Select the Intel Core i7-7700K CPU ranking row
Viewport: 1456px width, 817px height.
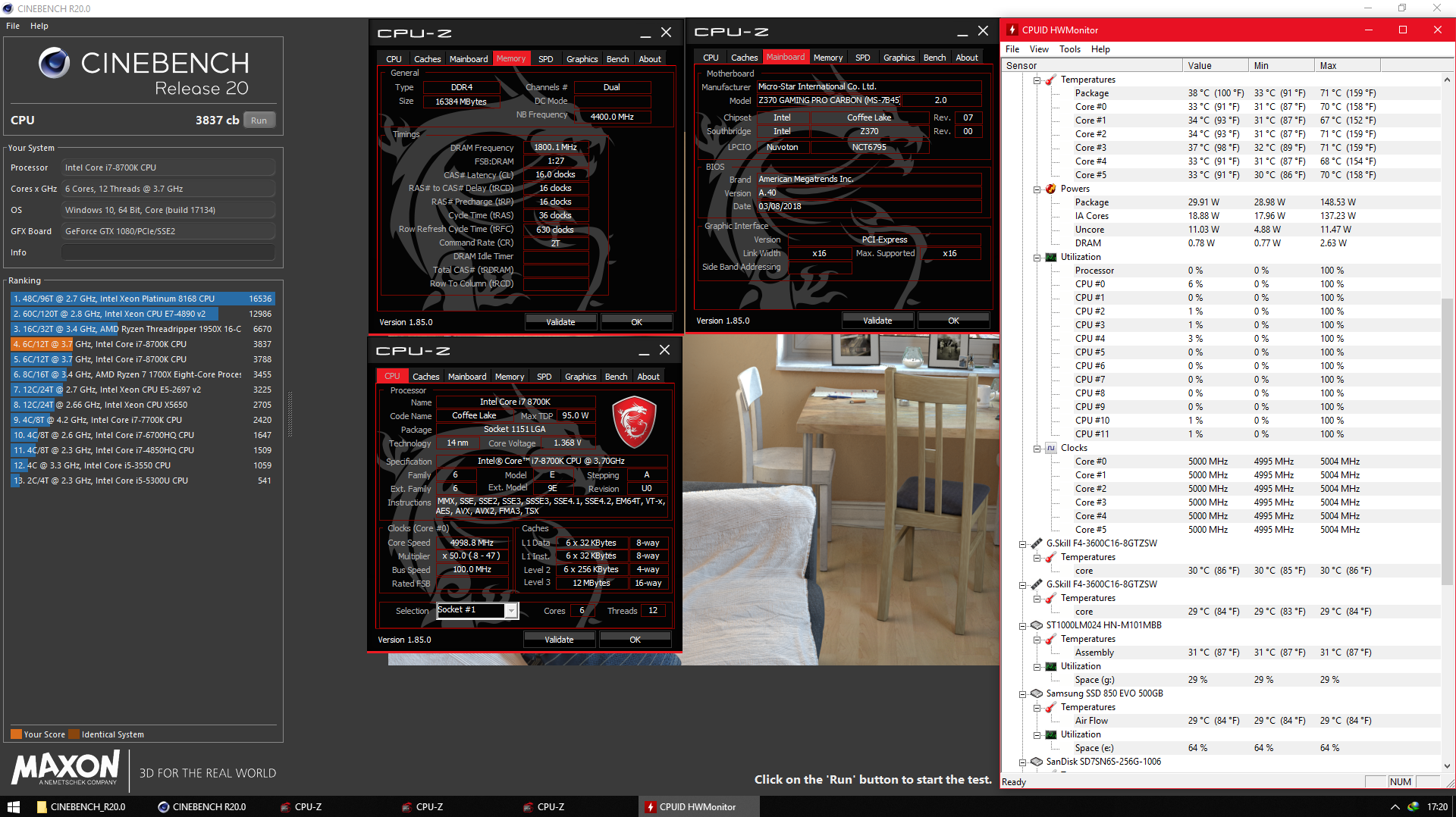(x=143, y=420)
